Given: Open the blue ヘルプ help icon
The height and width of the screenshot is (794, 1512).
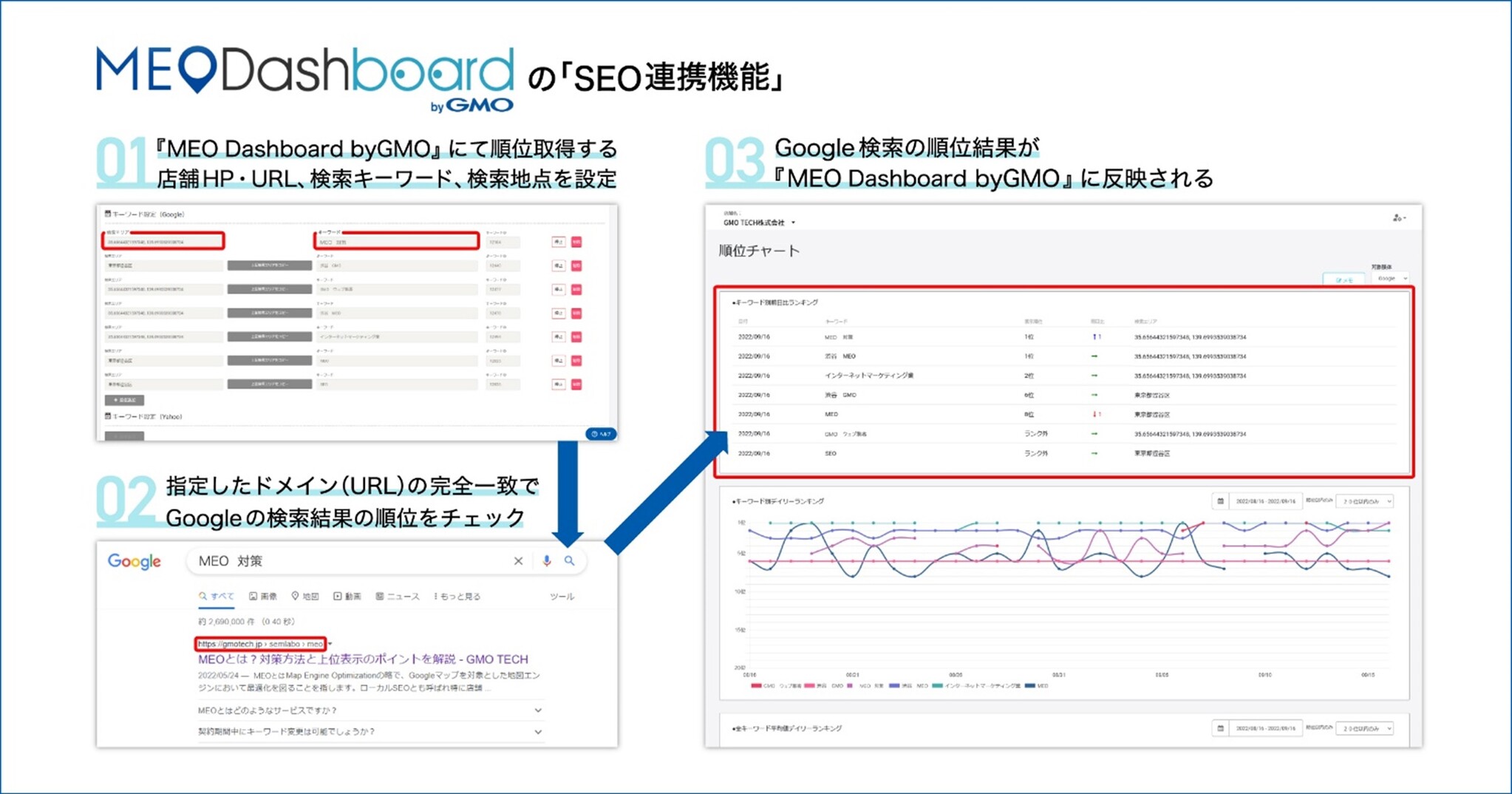Looking at the screenshot, I should [x=600, y=435].
